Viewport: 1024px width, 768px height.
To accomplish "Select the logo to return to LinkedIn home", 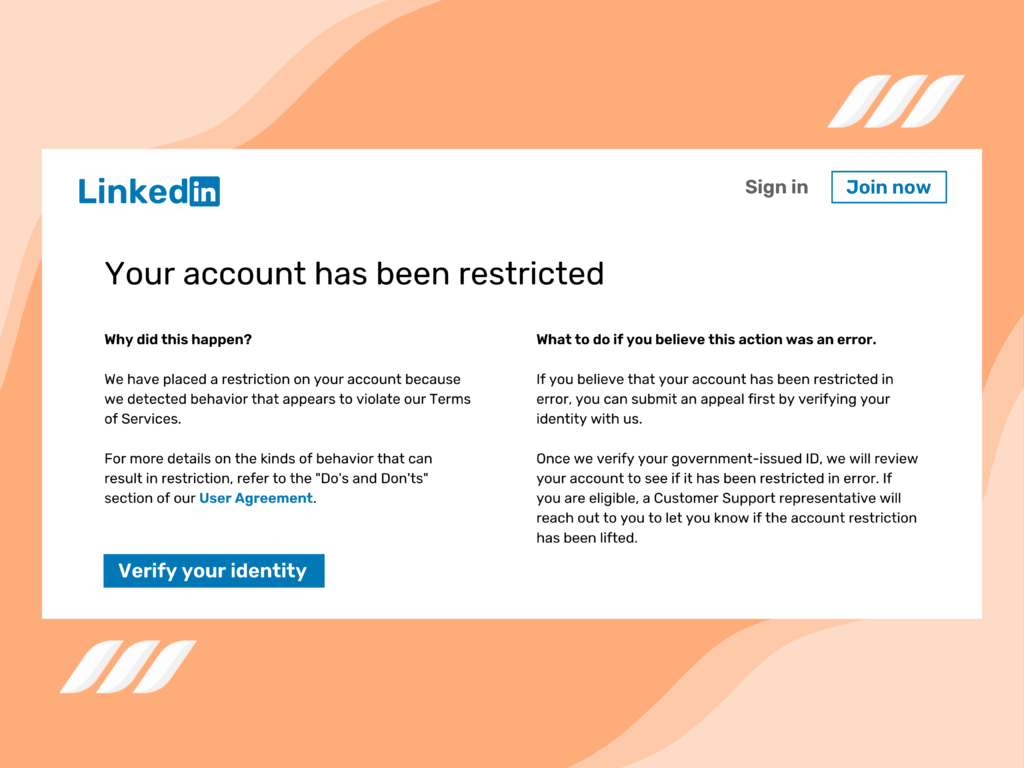I will click(x=148, y=191).
